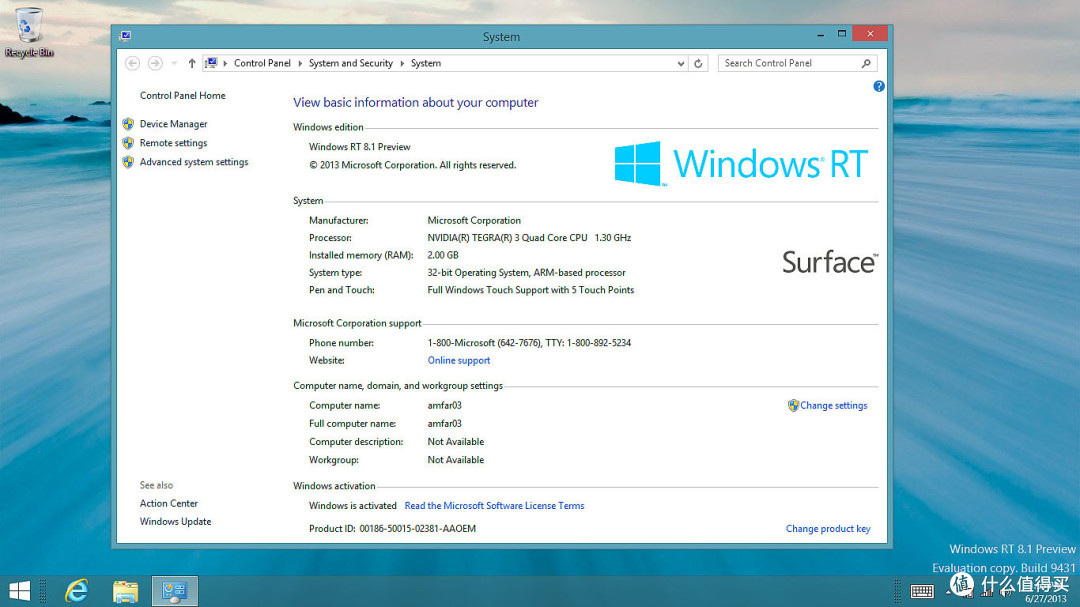The width and height of the screenshot is (1080, 607).
Task: Open Remote settings link
Action: [x=174, y=143]
